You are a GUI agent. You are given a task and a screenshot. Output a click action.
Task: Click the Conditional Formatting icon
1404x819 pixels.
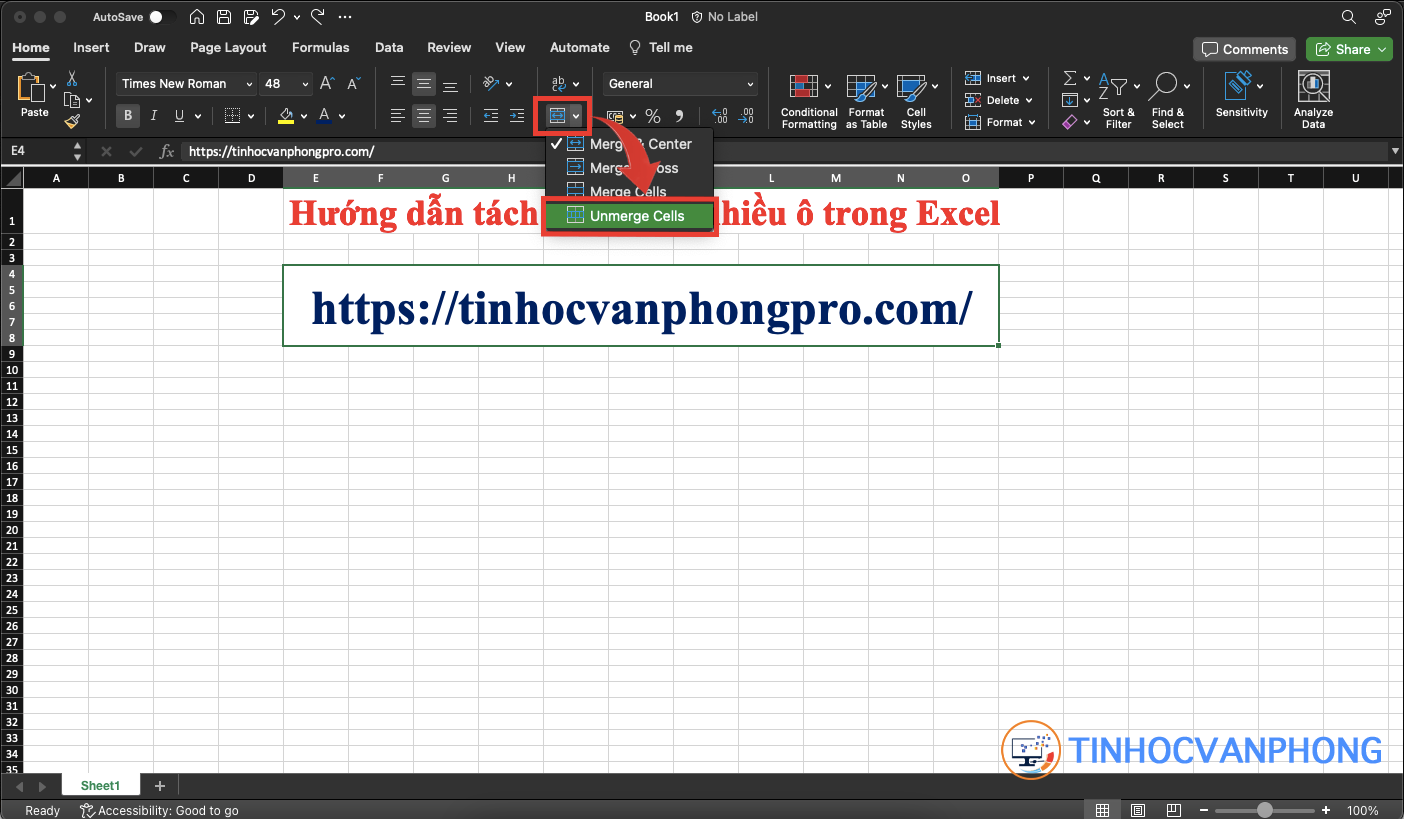[x=804, y=88]
